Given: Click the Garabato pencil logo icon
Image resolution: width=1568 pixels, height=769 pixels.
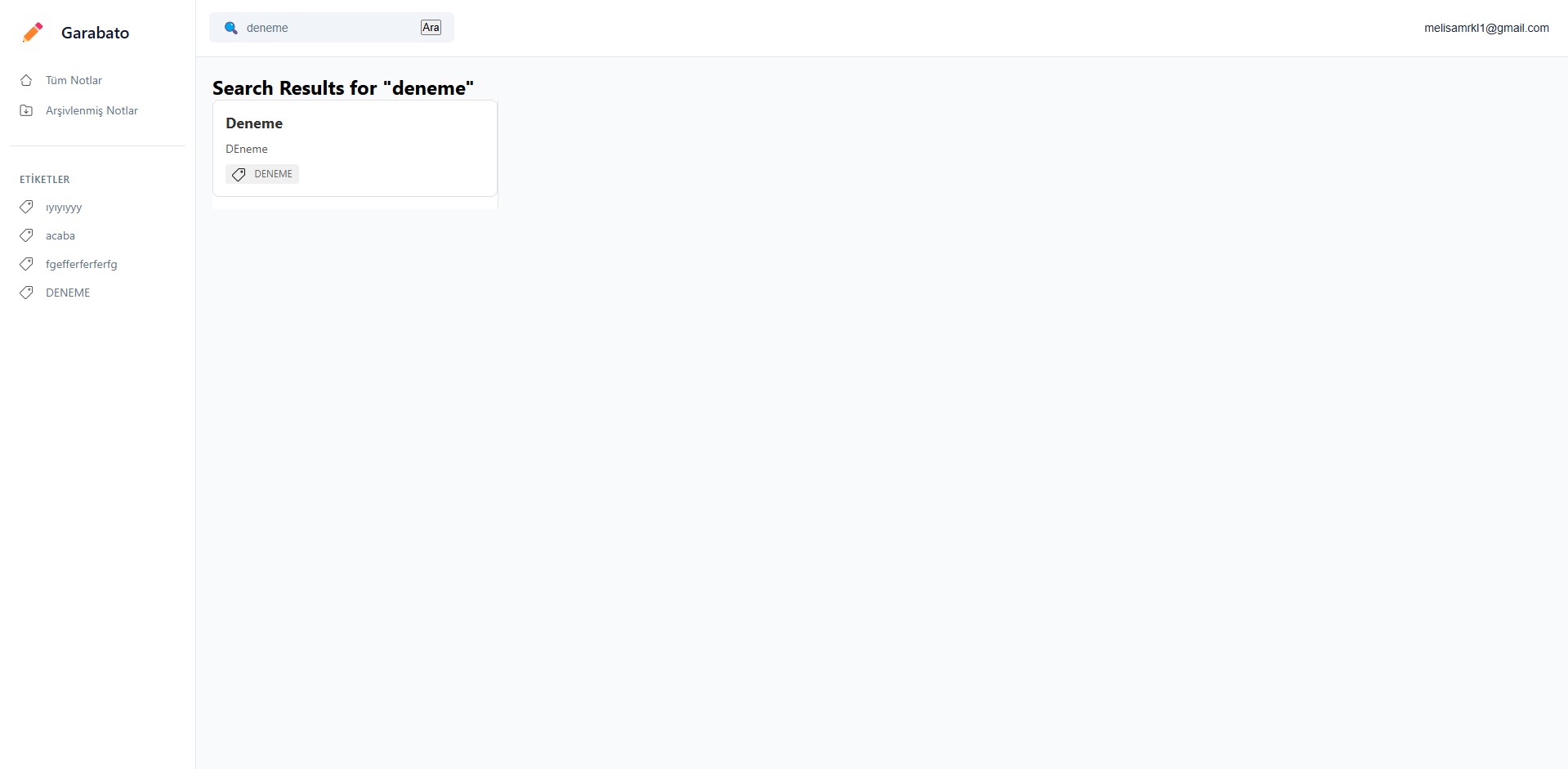Looking at the screenshot, I should (33, 33).
